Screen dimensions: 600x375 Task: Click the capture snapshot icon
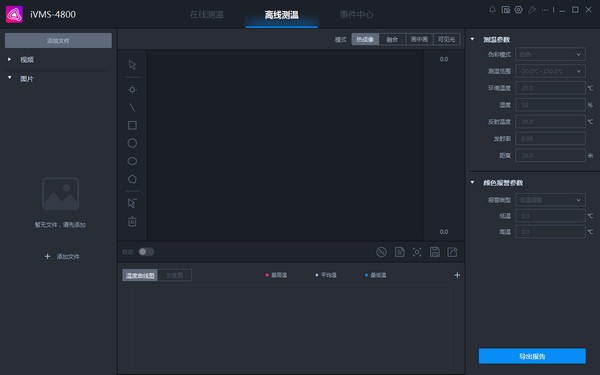coord(417,252)
